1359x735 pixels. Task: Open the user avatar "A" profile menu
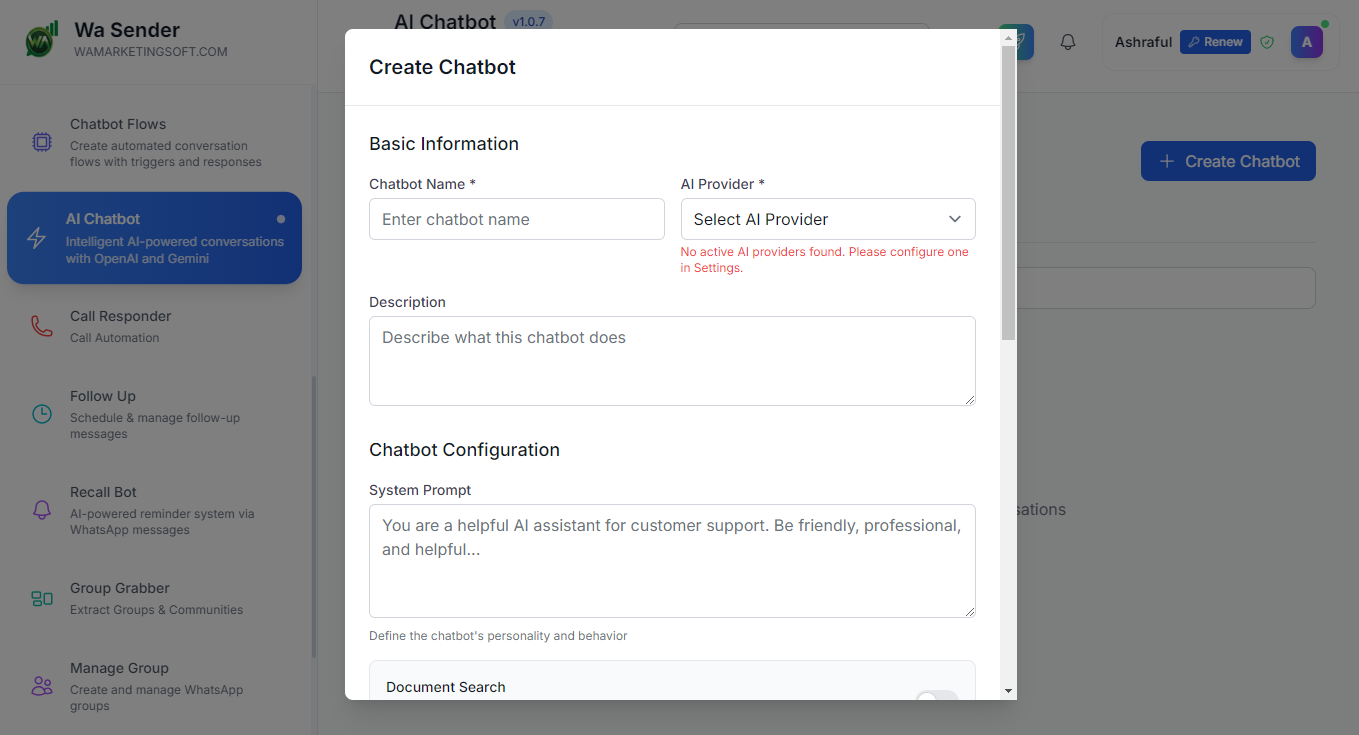(x=1306, y=42)
